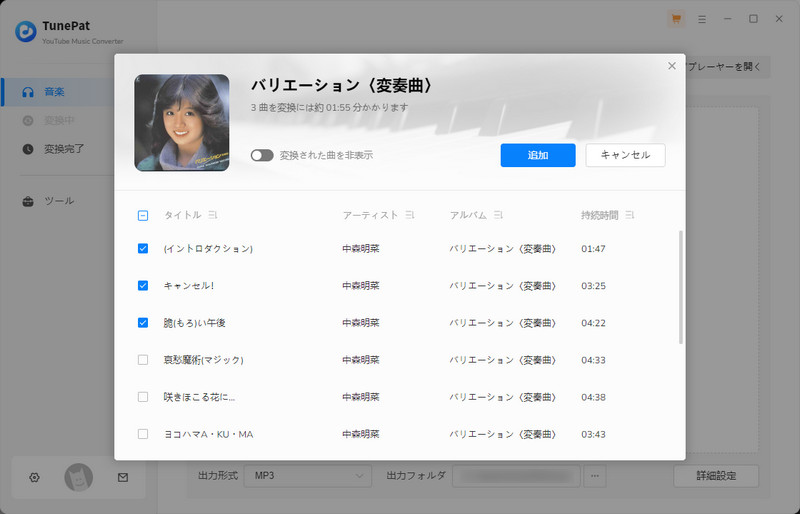
Task: Click duration 01:47
Action: (593, 249)
